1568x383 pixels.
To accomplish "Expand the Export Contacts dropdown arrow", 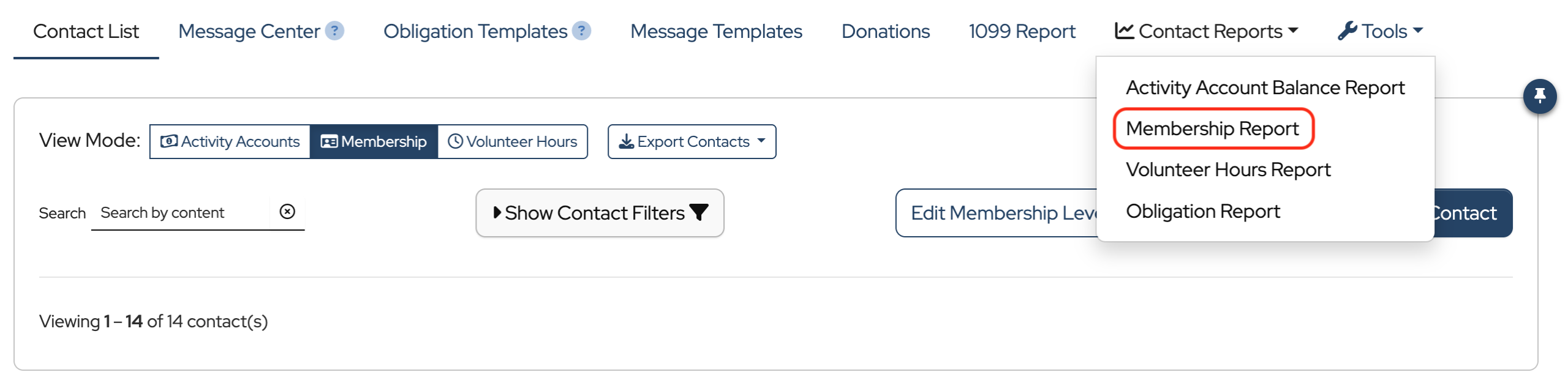I will tap(761, 141).
